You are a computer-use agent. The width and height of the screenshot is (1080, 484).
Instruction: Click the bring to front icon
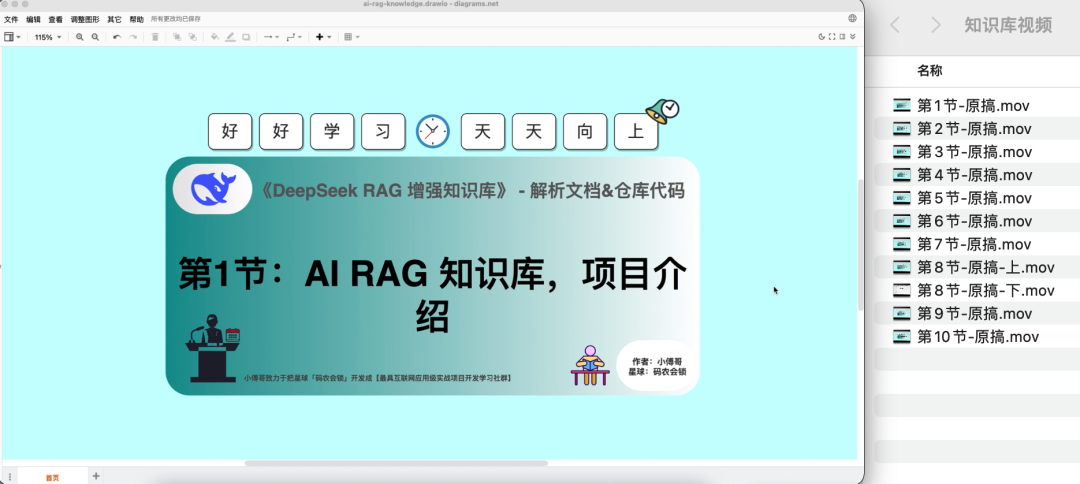tap(177, 37)
